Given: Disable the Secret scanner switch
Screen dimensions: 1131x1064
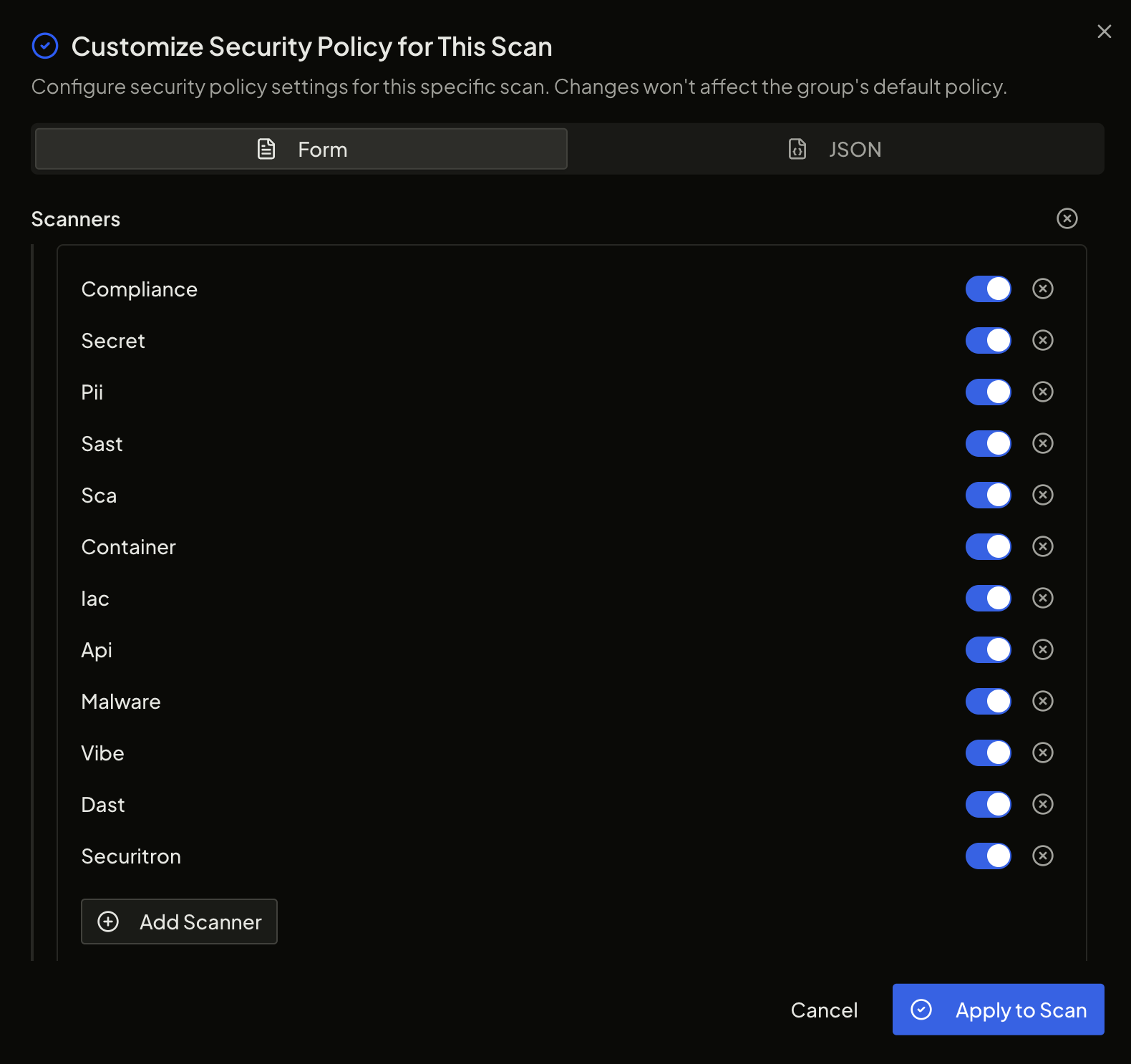Looking at the screenshot, I should [989, 340].
